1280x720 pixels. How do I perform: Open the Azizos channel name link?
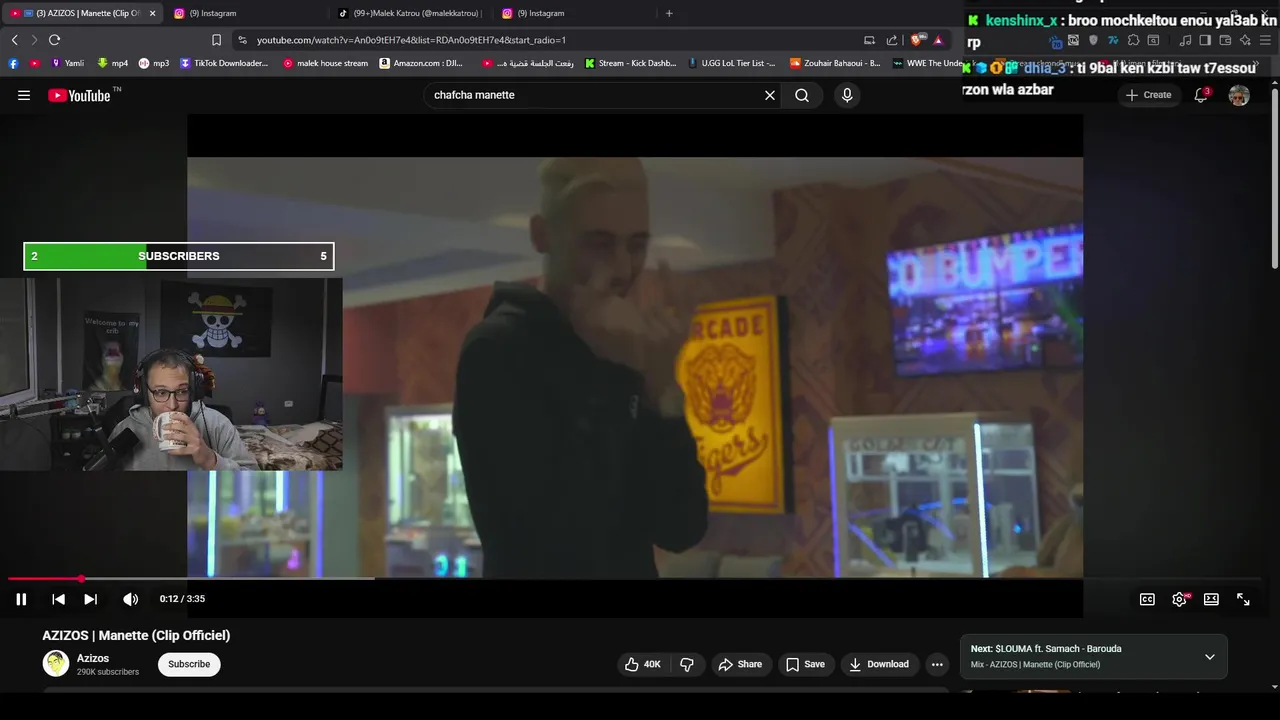[x=93, y=658]
